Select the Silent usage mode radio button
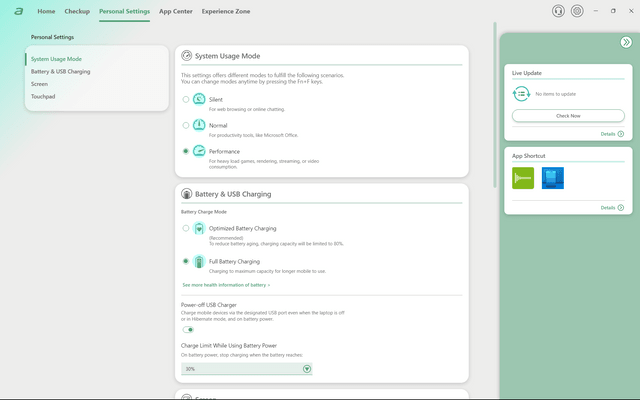 (x=186, y=99)
